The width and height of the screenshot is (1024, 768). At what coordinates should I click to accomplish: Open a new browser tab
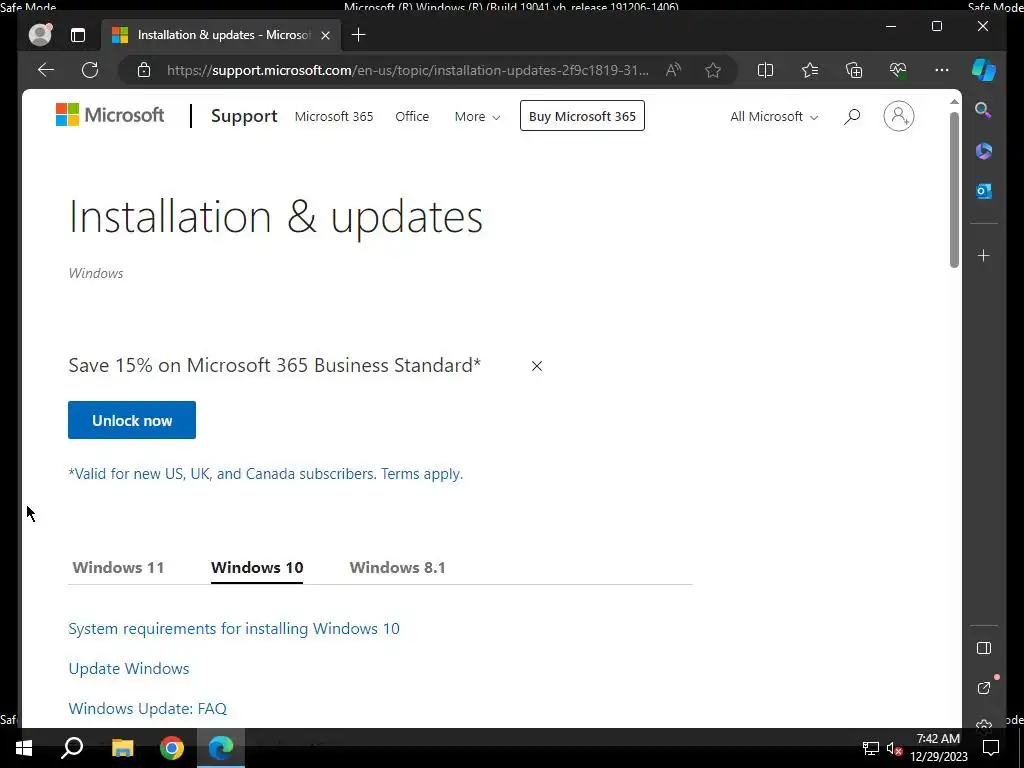tap(359, 35)
